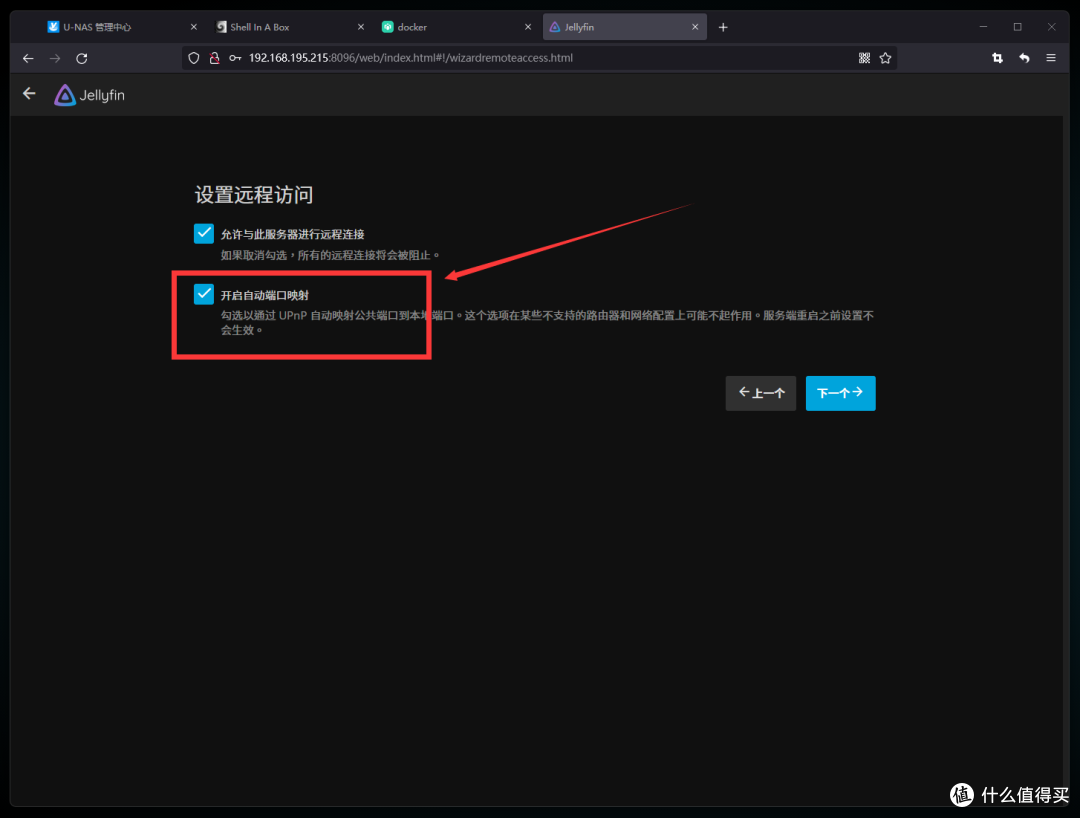
Task: Click the padlock icon in the address bar
Action: [x=214, y=58]
